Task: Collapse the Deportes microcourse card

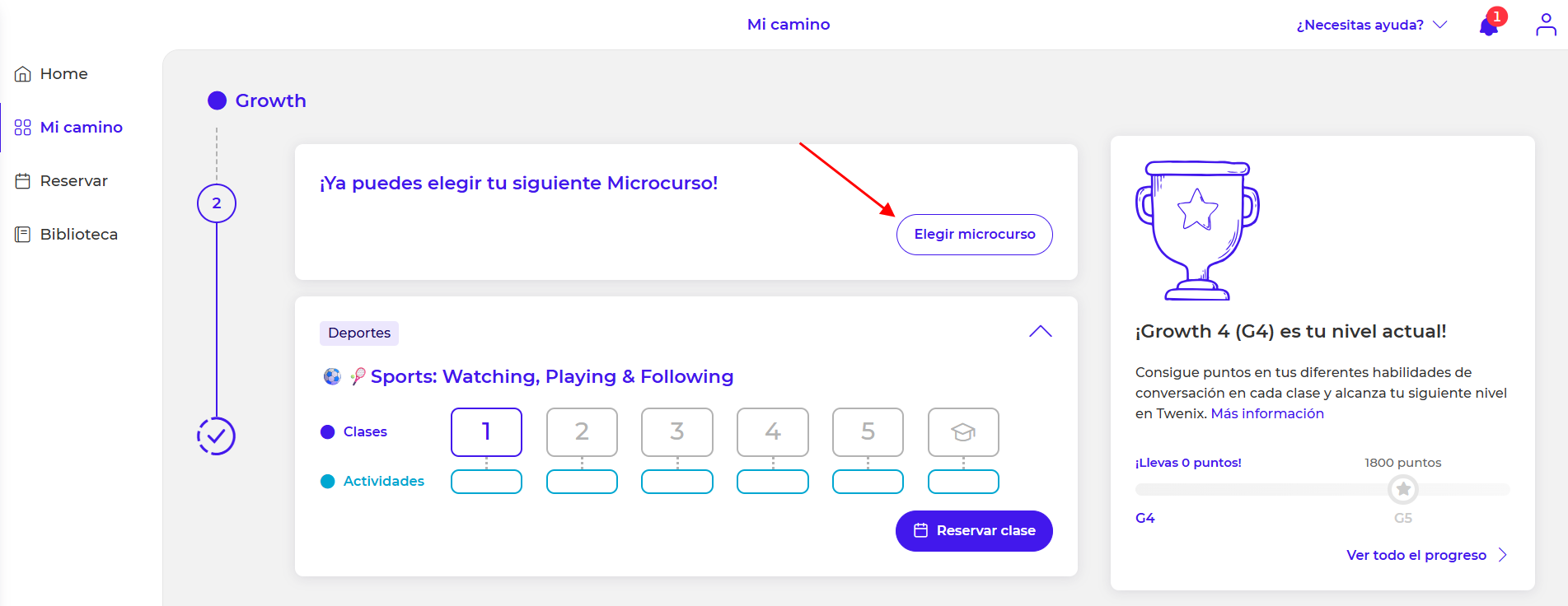Action: [x=1041, y=332]
